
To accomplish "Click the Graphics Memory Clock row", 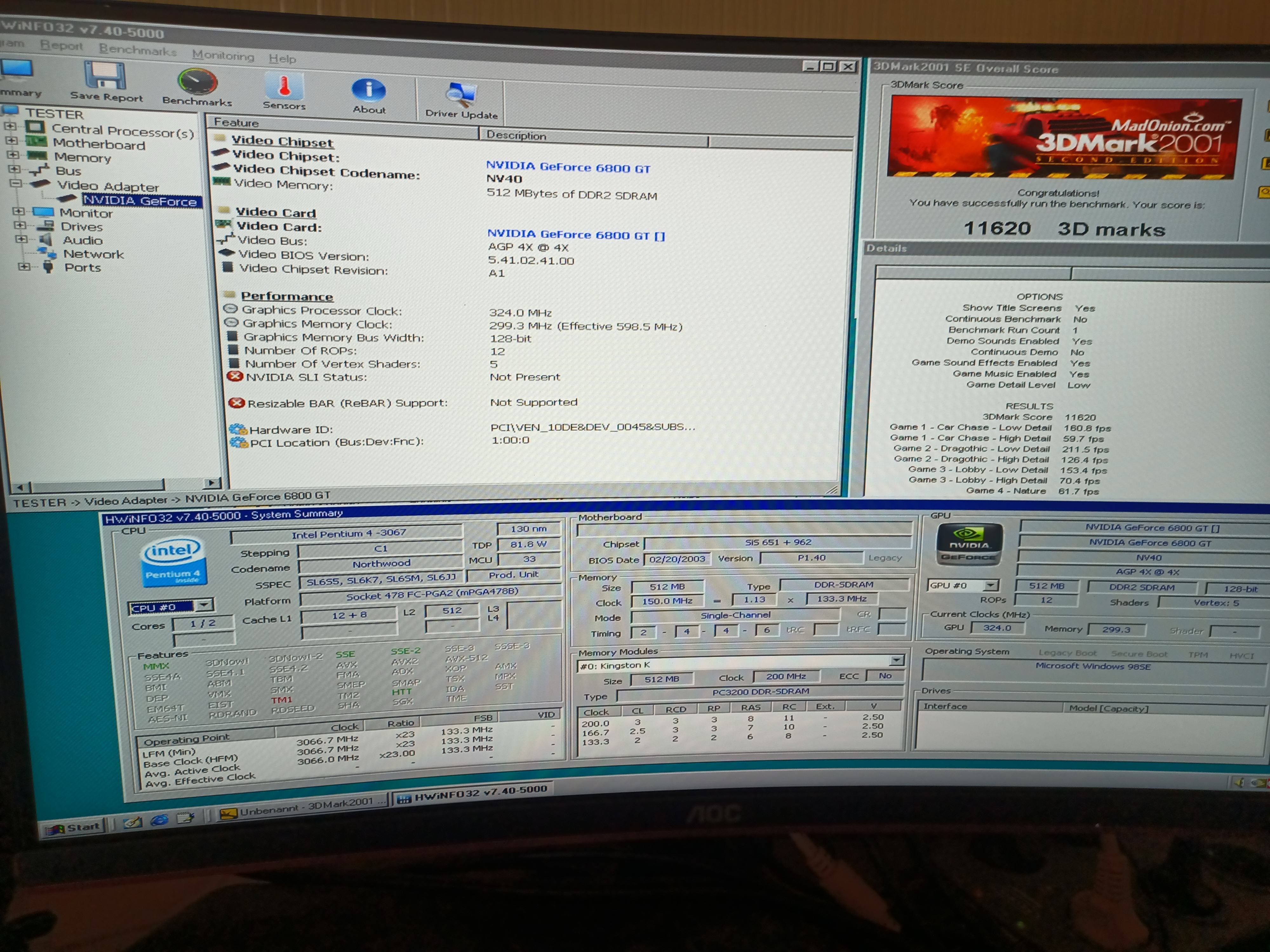I will 454,325.
